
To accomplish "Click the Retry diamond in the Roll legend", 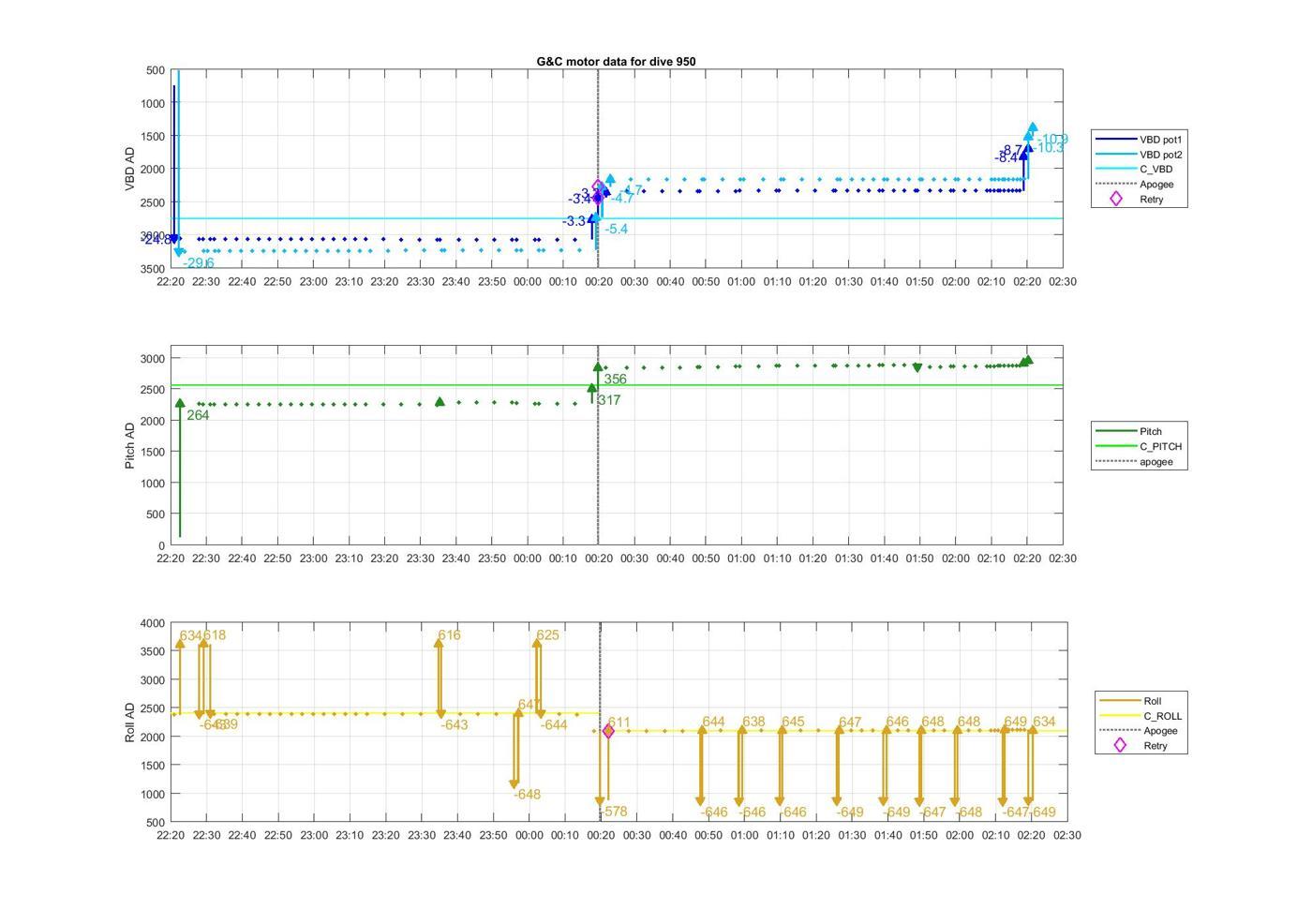I will click(1119, 745).
